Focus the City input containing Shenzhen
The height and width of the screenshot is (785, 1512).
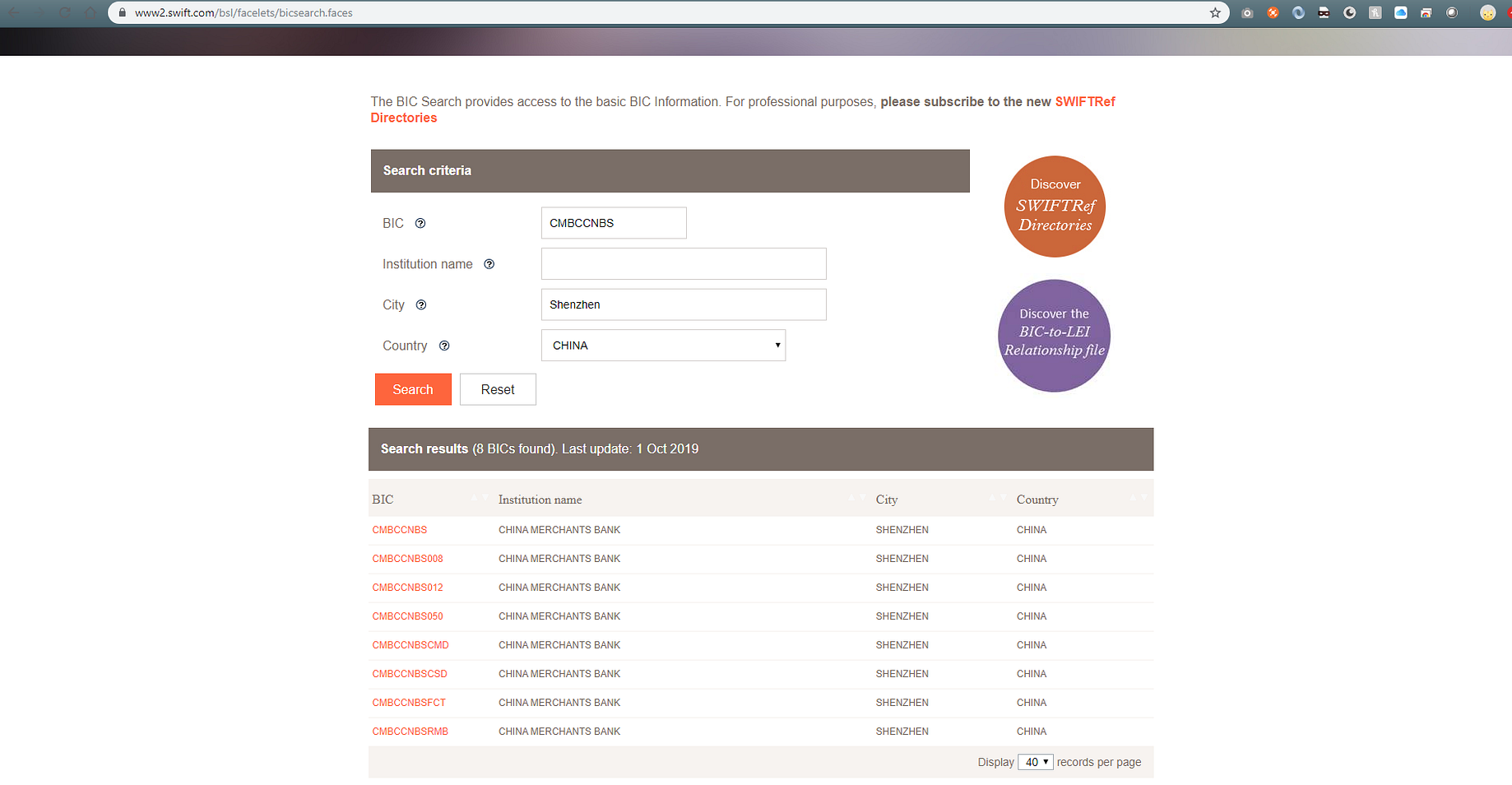click(684, 304)
